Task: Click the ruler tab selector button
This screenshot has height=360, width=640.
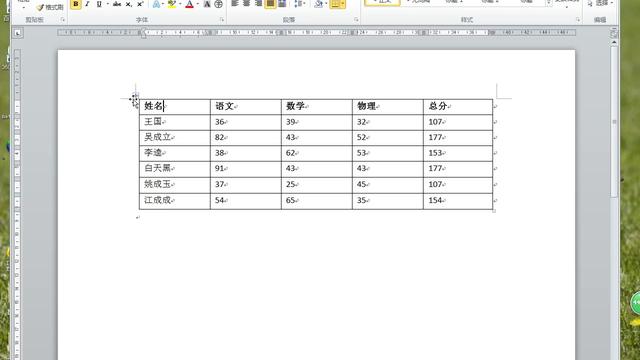Action: (18, 33)
